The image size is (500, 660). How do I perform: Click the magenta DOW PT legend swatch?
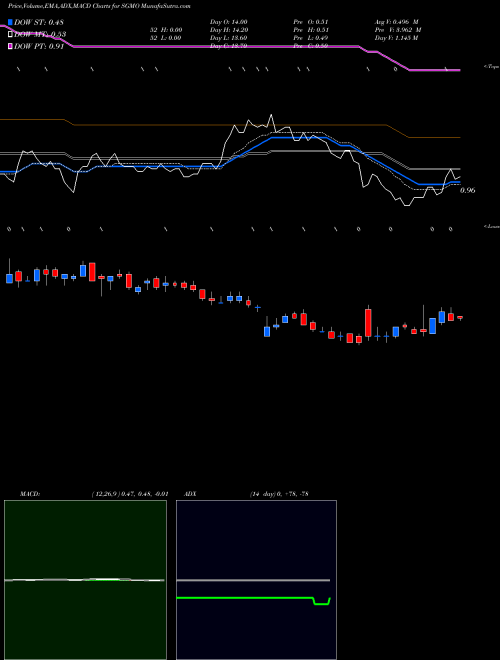(x=10, y=46)
